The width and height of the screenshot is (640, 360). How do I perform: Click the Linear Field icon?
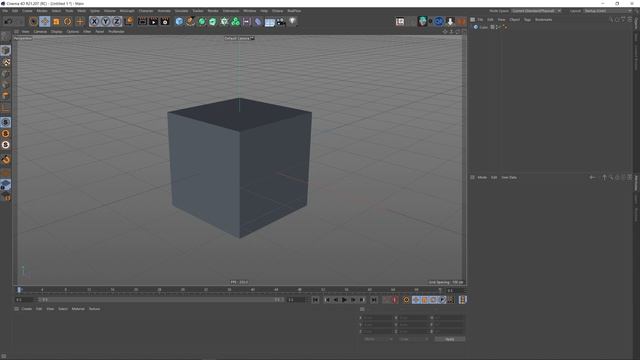pyautogui.click(x=247, y=21)
